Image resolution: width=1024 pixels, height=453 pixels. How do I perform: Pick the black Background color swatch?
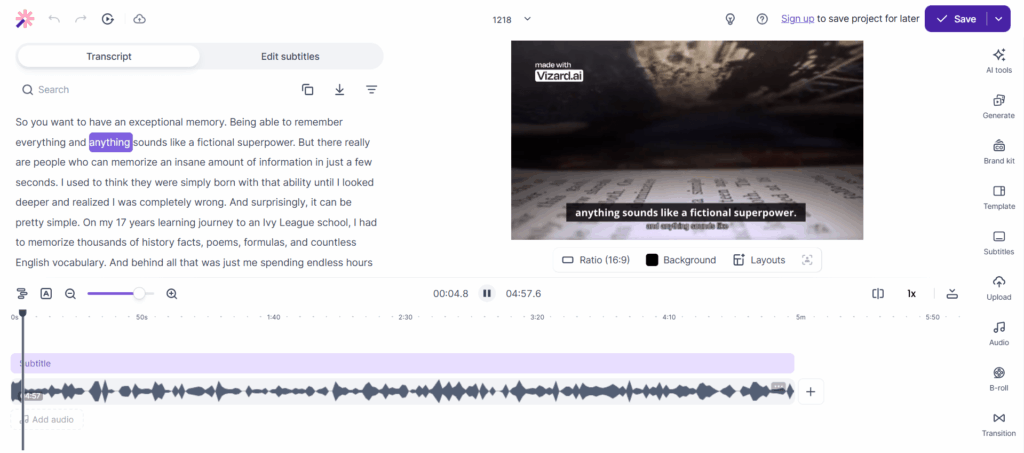(x=652, y=260)
